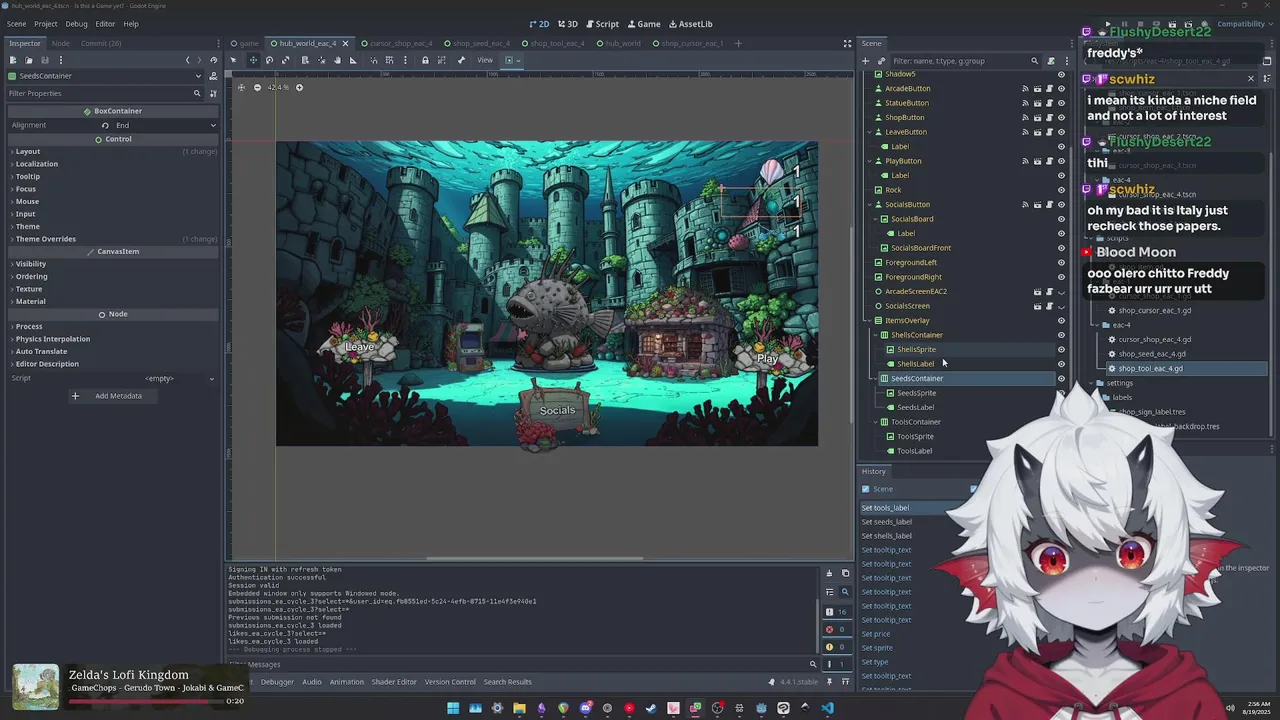Activate the Rotate Mode tool
Image resolution: width=1280 pixels, height=720 pixels.
click(269, 60)
